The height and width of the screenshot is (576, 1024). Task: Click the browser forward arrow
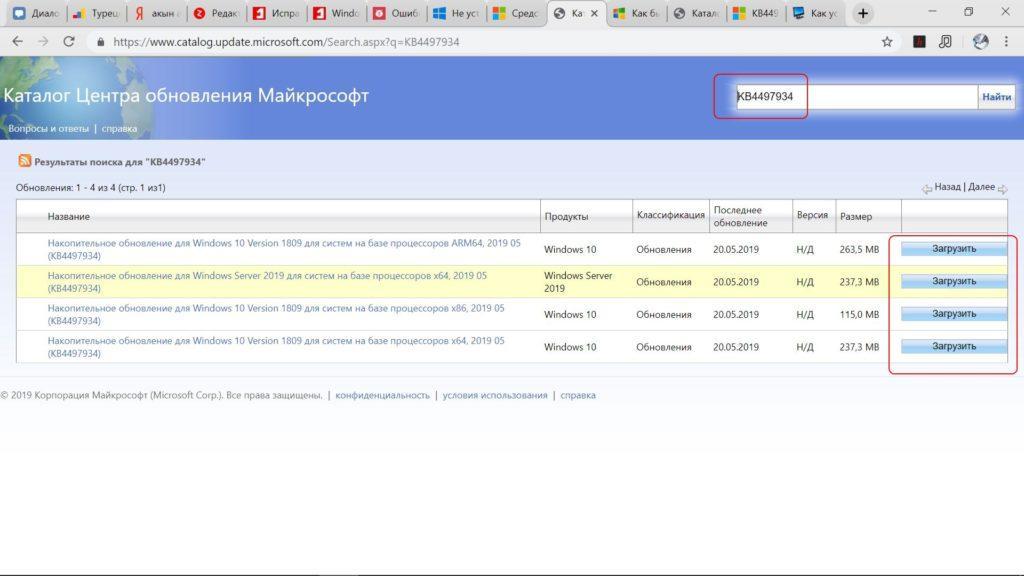pyautogui.click(x=43, y=41)
